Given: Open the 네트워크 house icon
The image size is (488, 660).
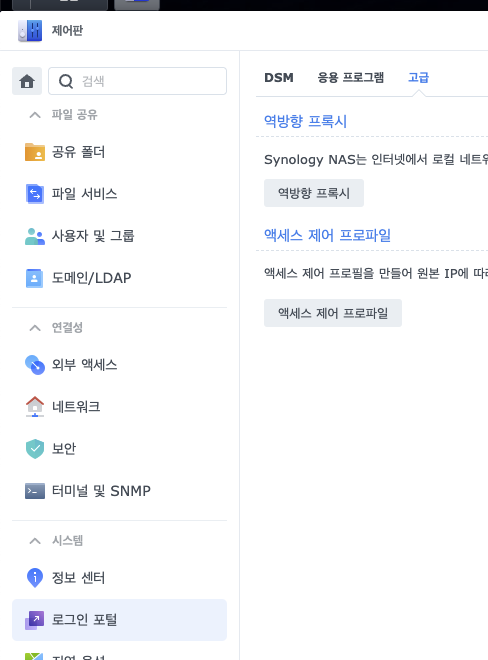Looking at the screenshot, I should [x=35, y=407].
